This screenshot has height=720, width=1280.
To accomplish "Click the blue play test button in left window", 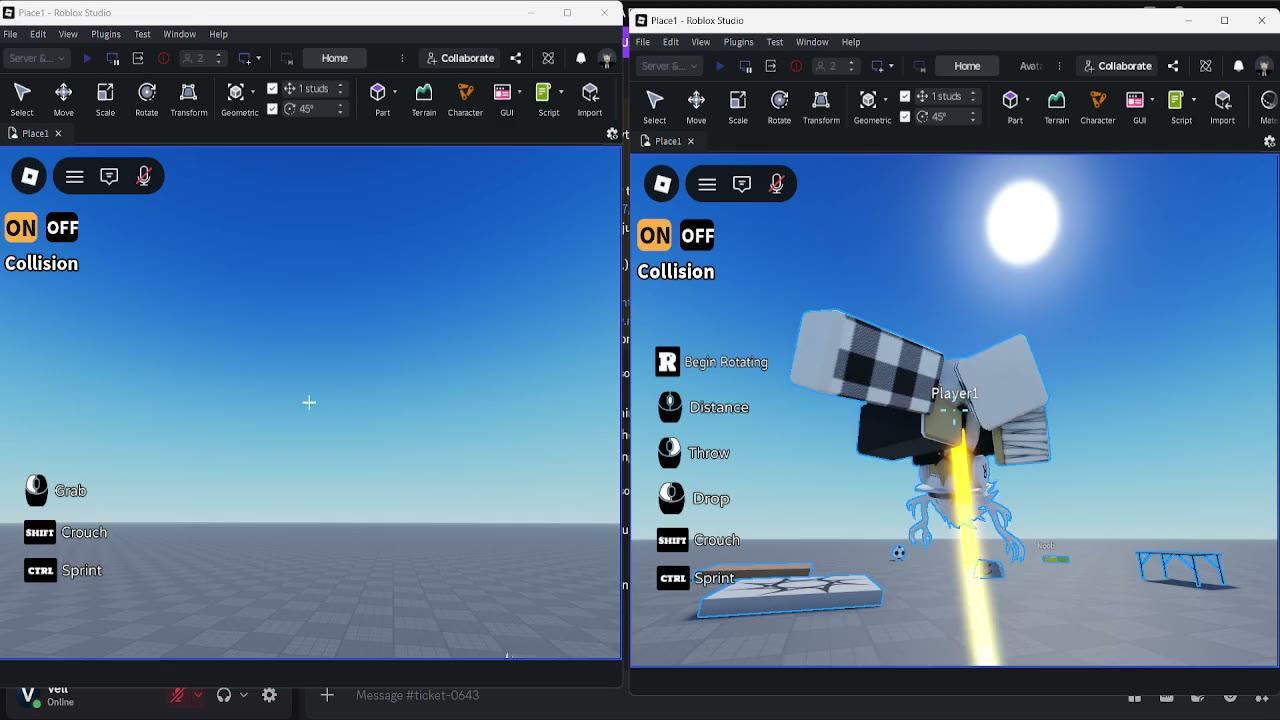I will tap(87, 58).
